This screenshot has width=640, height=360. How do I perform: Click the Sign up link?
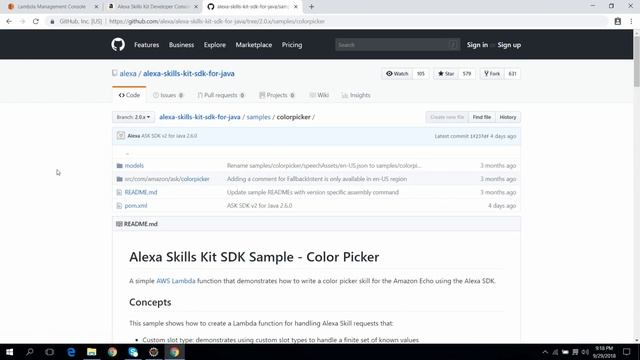509,45
